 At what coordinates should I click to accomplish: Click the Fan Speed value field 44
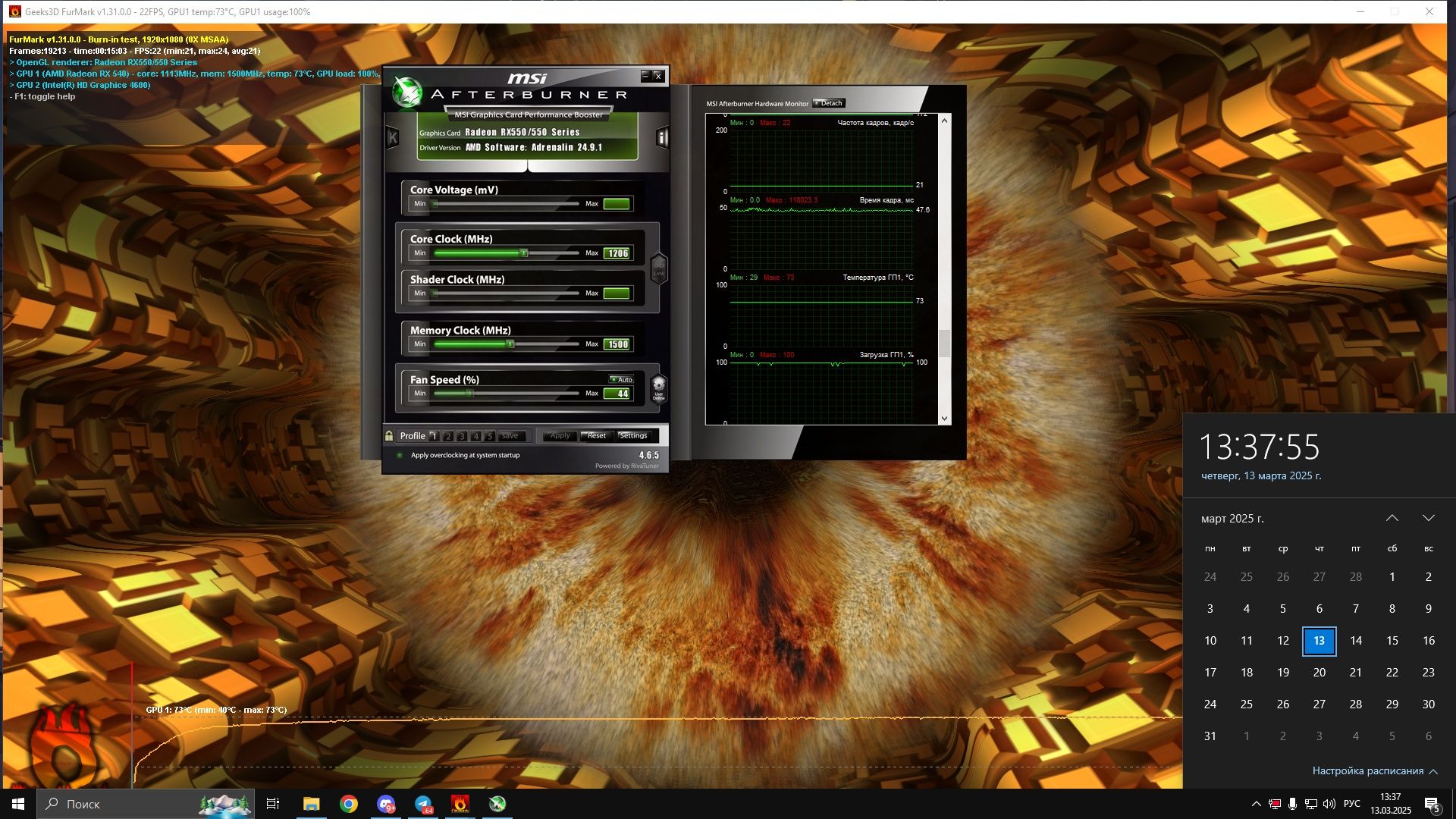617,394
